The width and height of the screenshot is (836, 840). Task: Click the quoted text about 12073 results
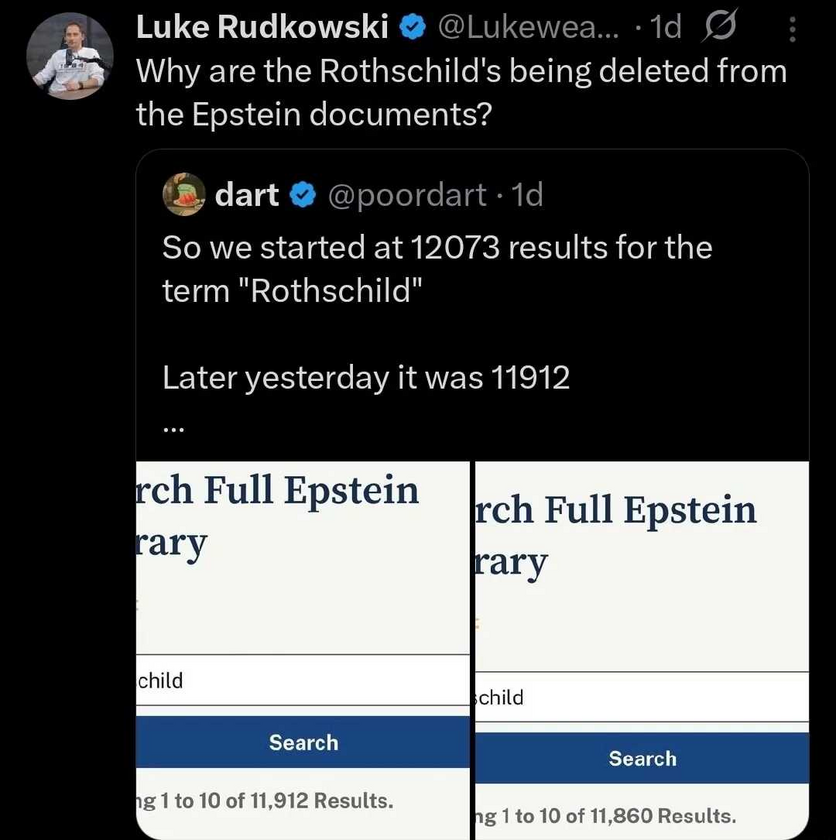point(436,268)
